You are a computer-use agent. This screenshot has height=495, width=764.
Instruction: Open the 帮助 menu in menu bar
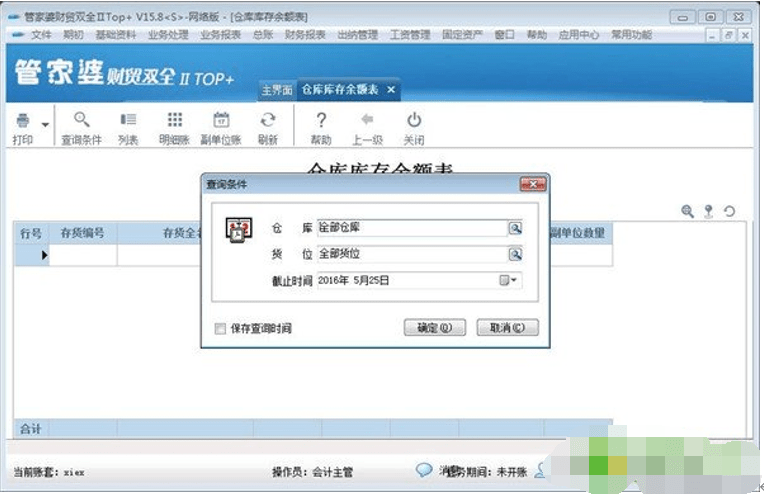(x=536, y=35)
